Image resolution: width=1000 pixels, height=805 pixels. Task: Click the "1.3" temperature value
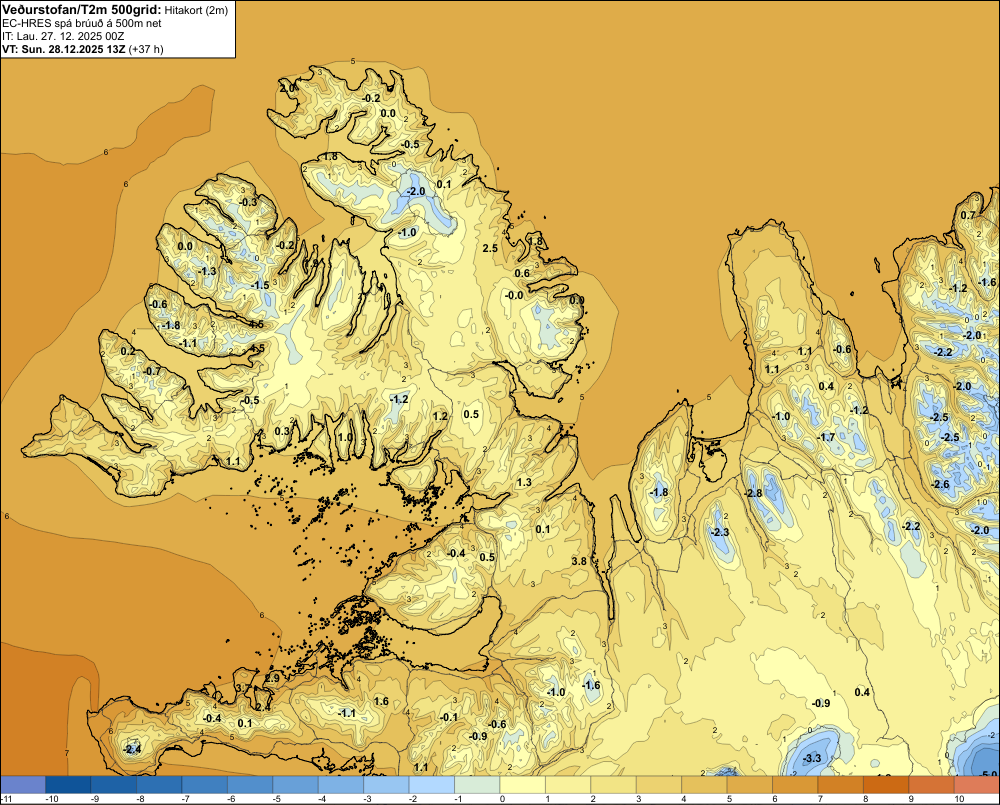[x=524, y=482]
